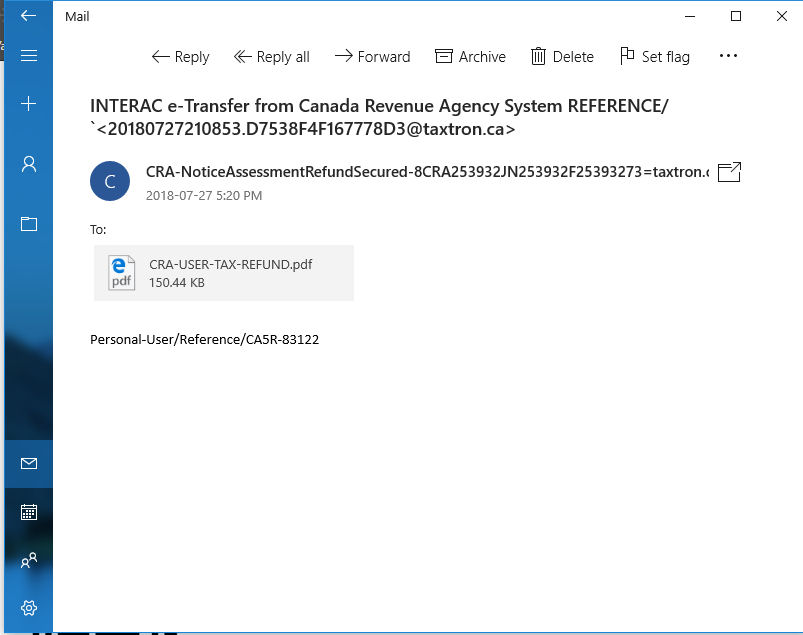Viewport: 803px width, 635px height.
Task: Open Settings gear icon
Action: [29, 608]
